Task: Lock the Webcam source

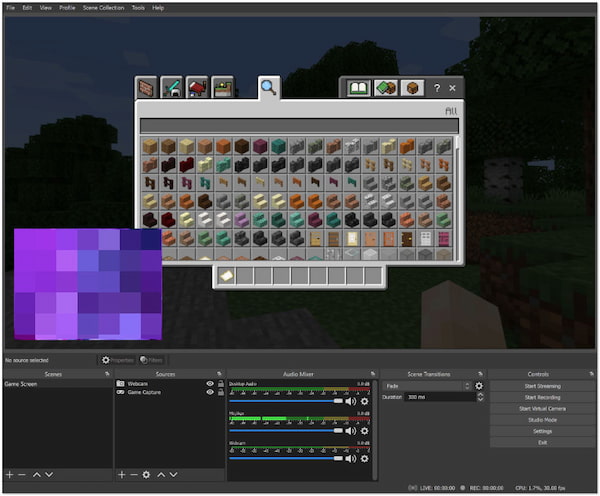Action: click(x=220, y=383)
